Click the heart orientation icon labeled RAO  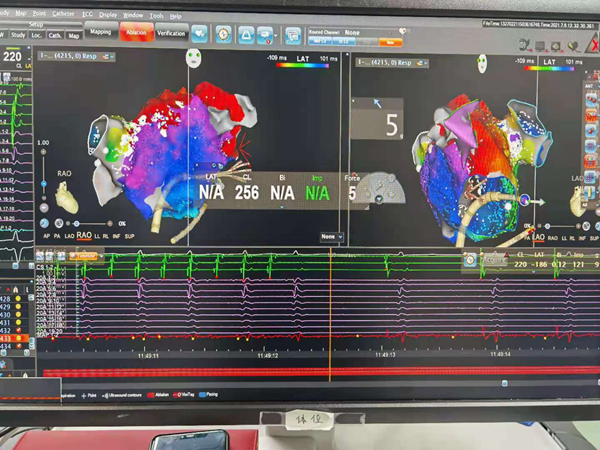tap(64, 200)
